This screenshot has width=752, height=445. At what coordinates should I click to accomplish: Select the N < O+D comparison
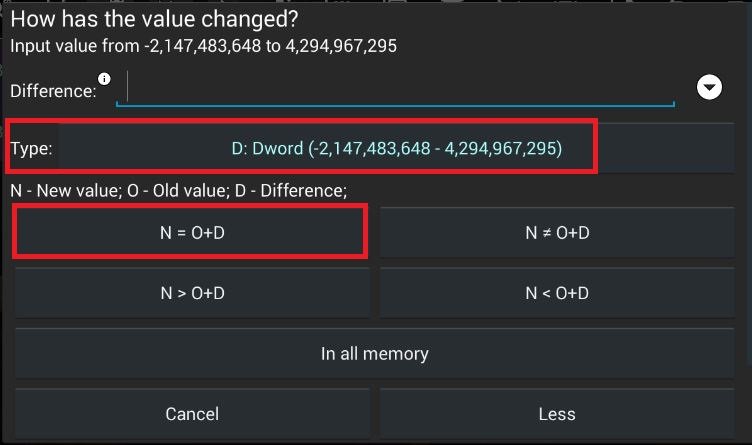557,293
